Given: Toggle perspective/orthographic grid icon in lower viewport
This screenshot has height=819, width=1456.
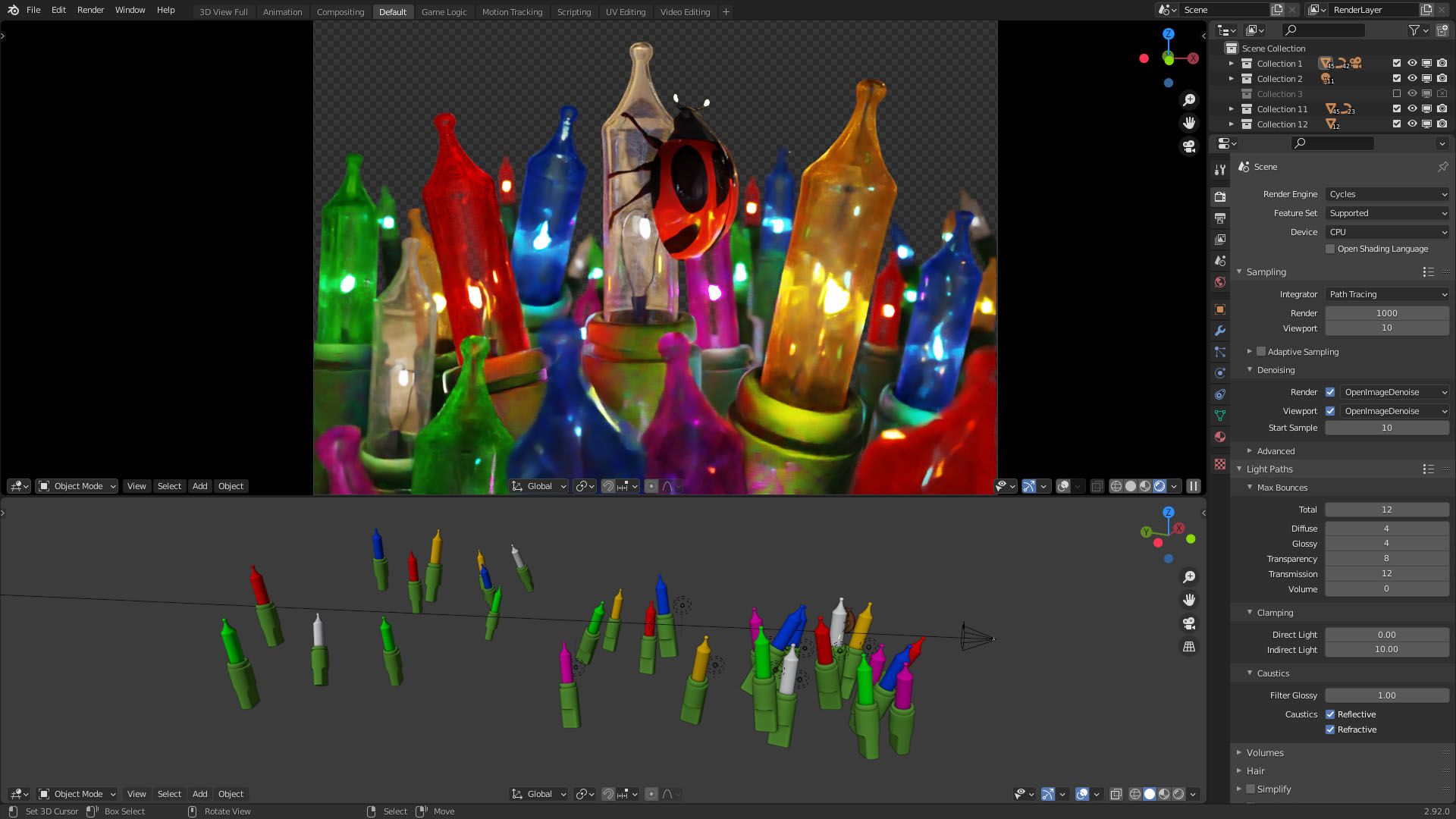Looking at the screenshot, I should coord(1189,646).
